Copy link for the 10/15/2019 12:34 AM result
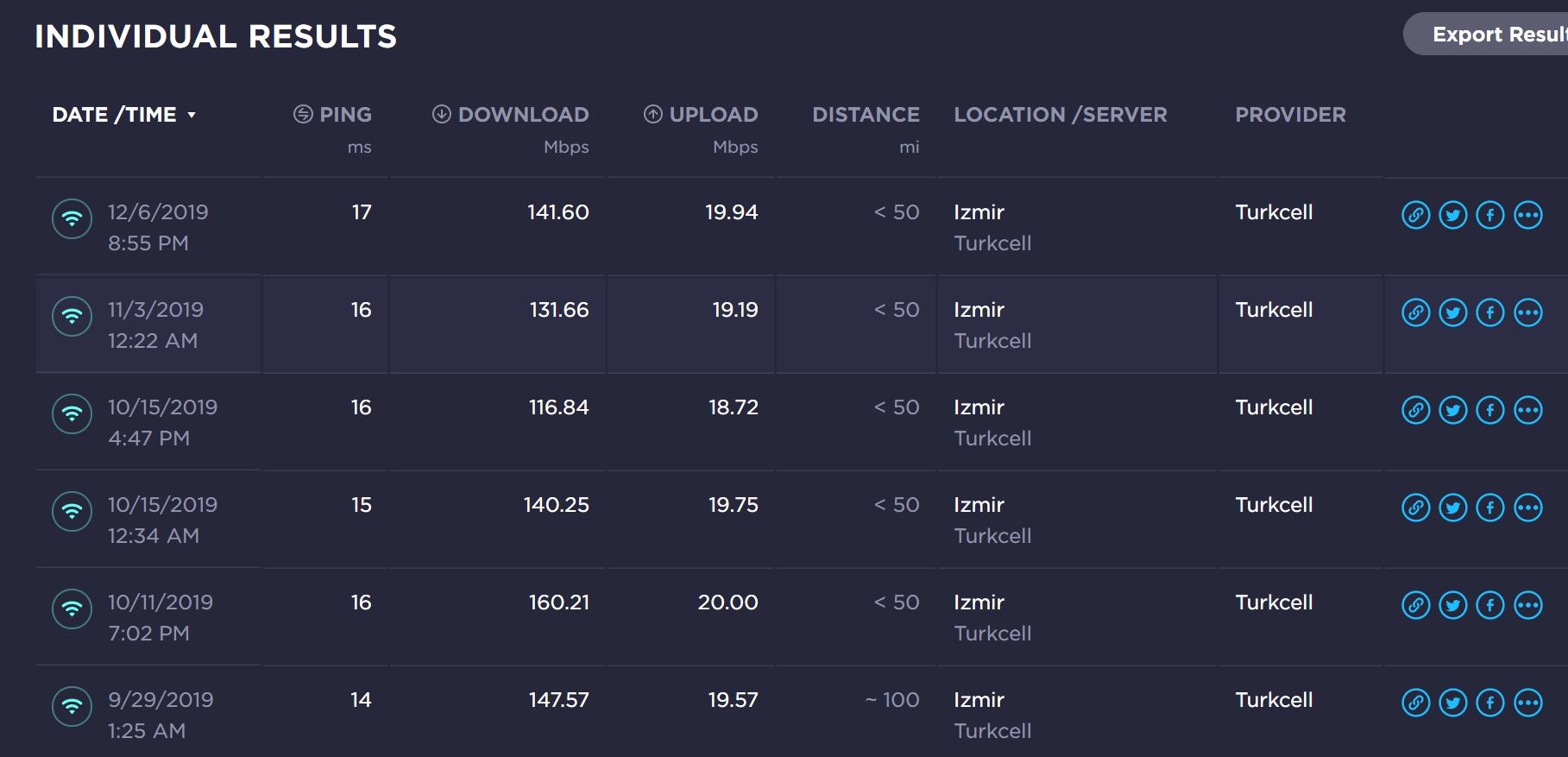Viewport: 1568px width, 757px height. [x=1415, y=508]
